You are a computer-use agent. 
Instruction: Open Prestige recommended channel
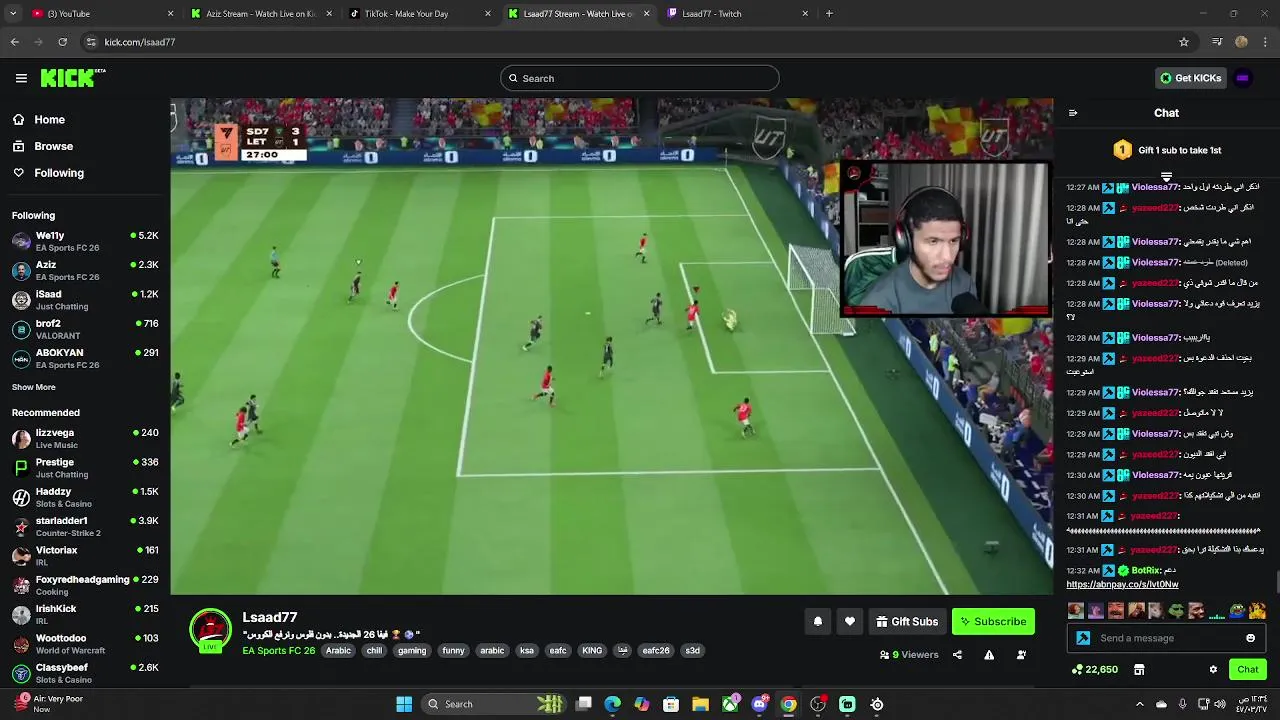[x=85, y=468]
